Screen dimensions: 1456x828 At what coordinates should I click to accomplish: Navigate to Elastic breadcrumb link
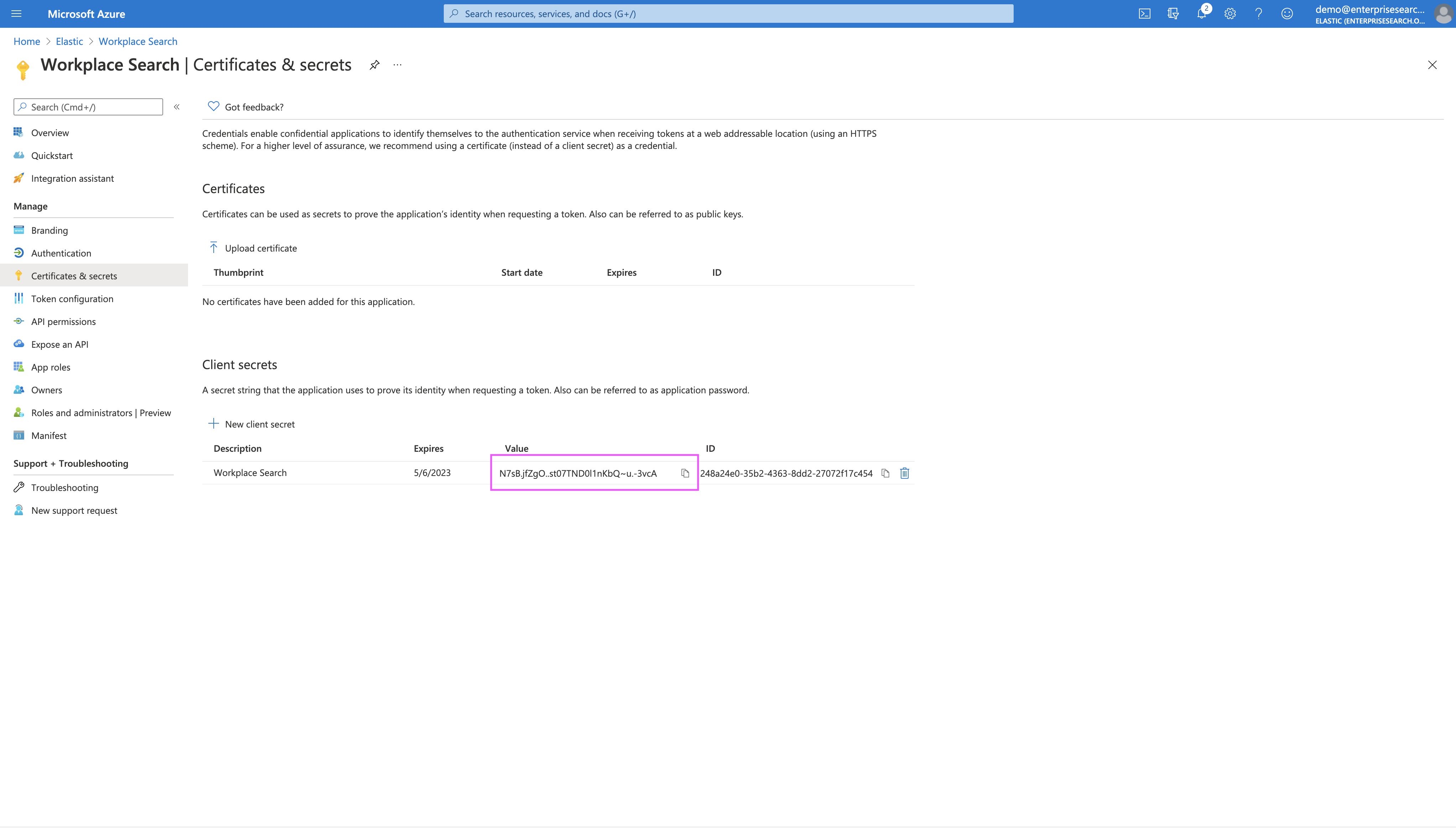tap(69, 42)
